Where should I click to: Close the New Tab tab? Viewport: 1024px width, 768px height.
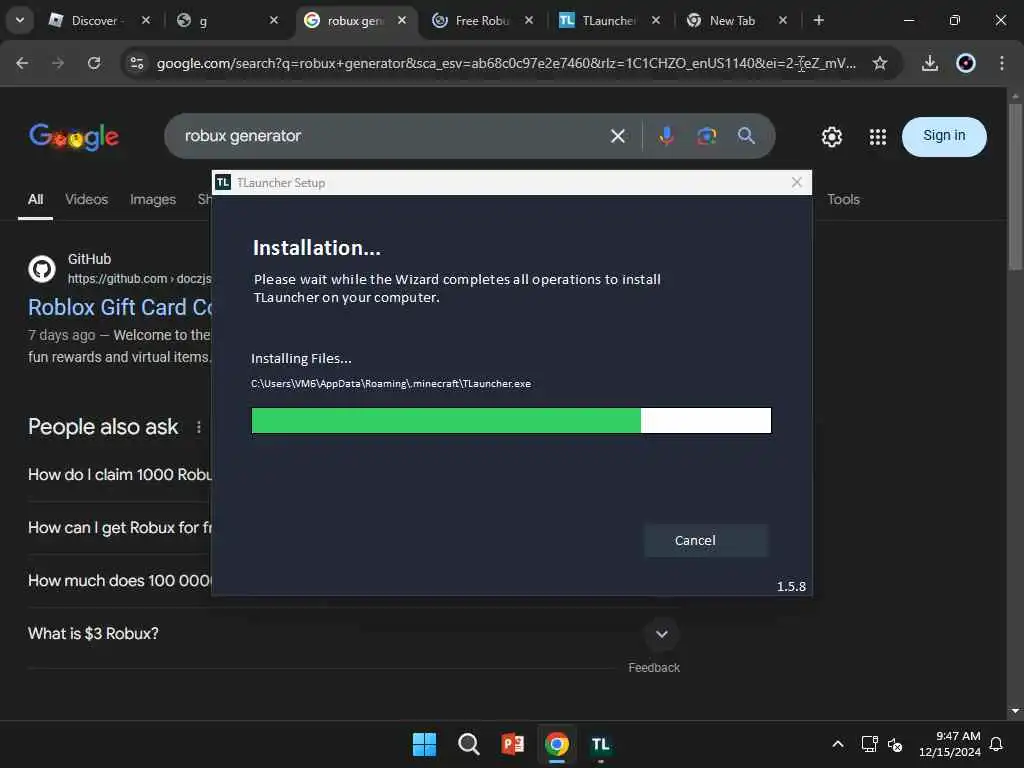(782, 20)
